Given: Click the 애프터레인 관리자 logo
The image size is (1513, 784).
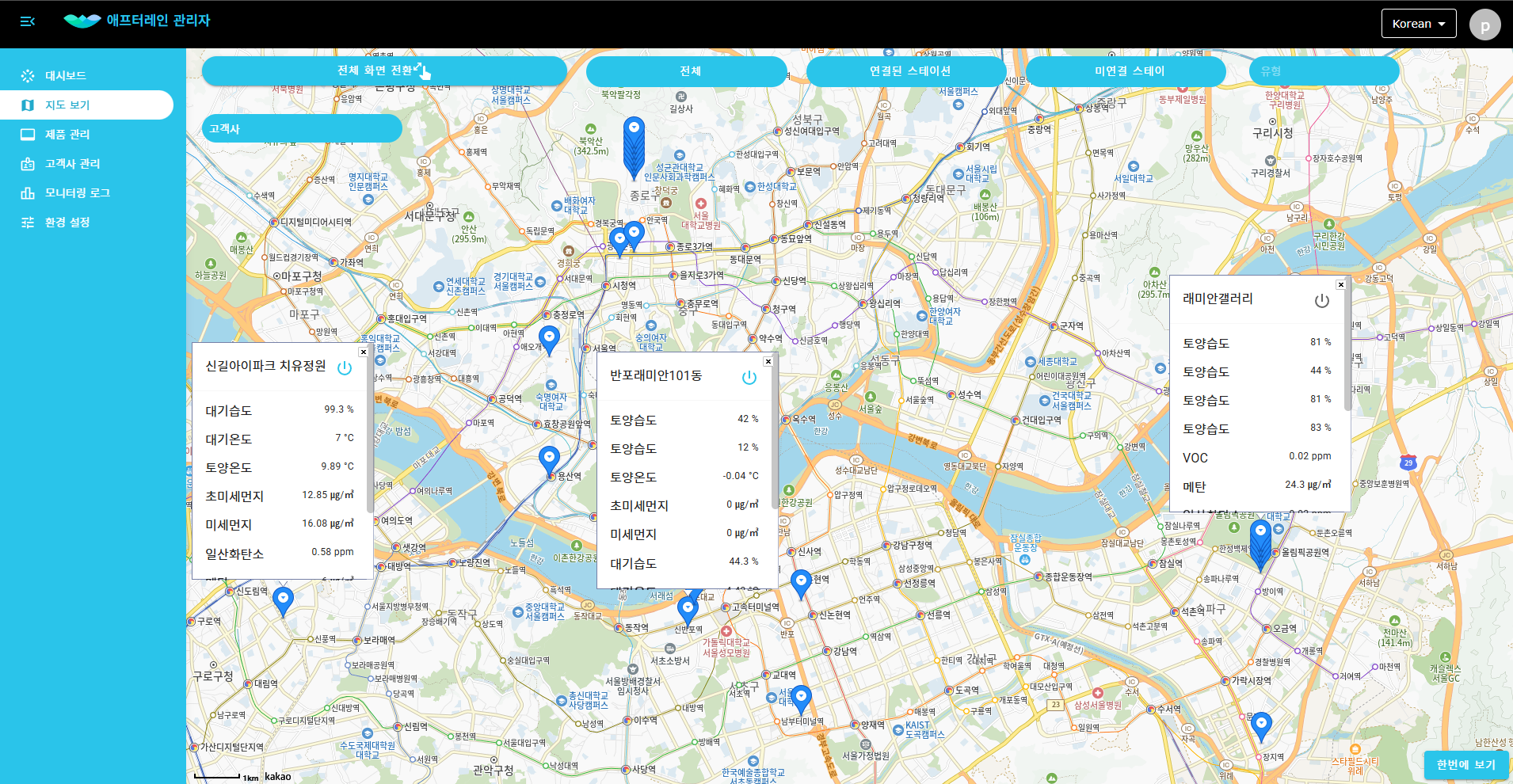Looking at the screenshot, I should (x=137, y=21).
